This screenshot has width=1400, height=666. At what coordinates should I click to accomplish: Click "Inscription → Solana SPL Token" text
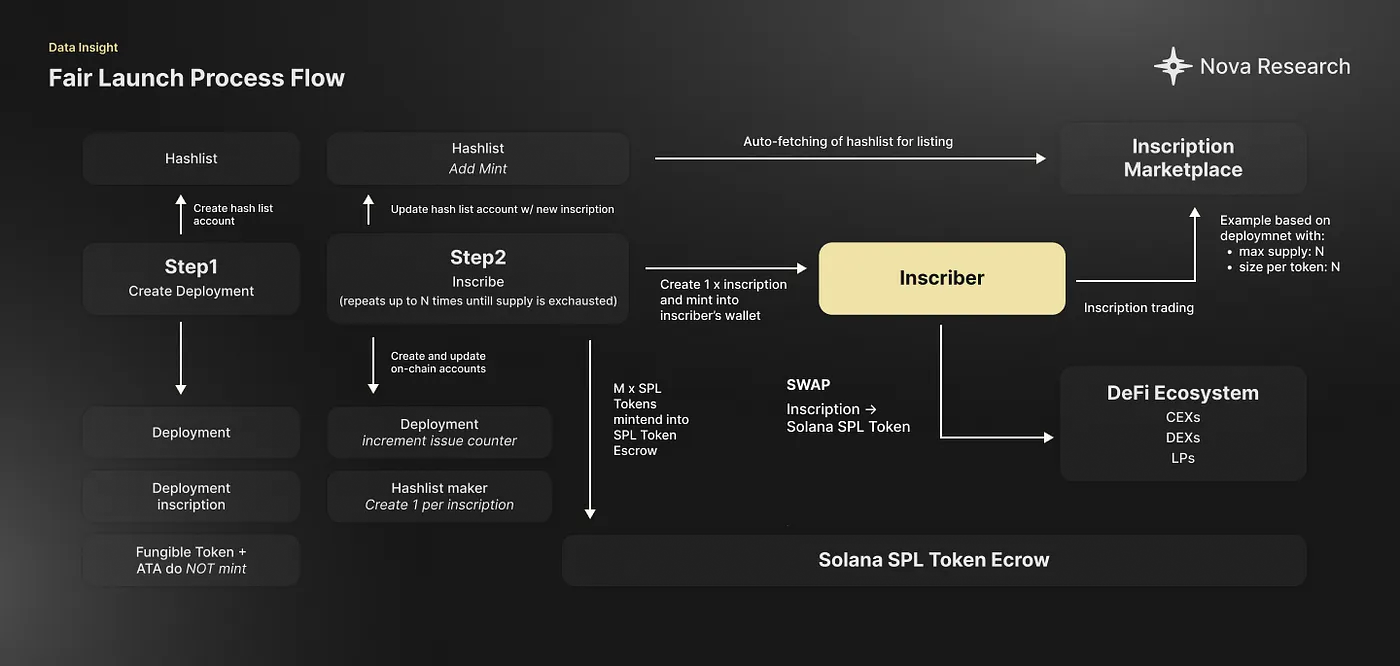(848, 418)
